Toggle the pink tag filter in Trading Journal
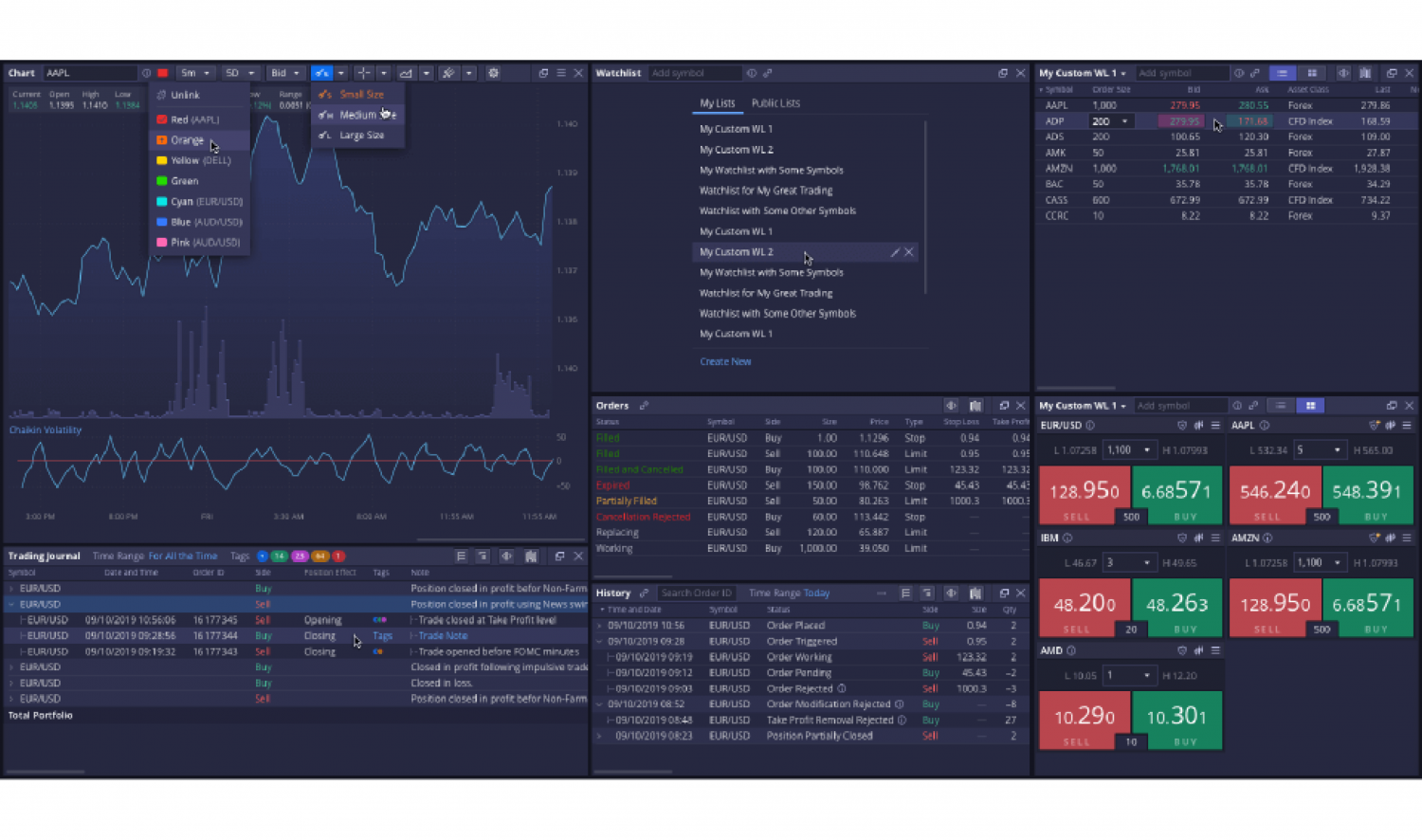 (x=300, y=557)
